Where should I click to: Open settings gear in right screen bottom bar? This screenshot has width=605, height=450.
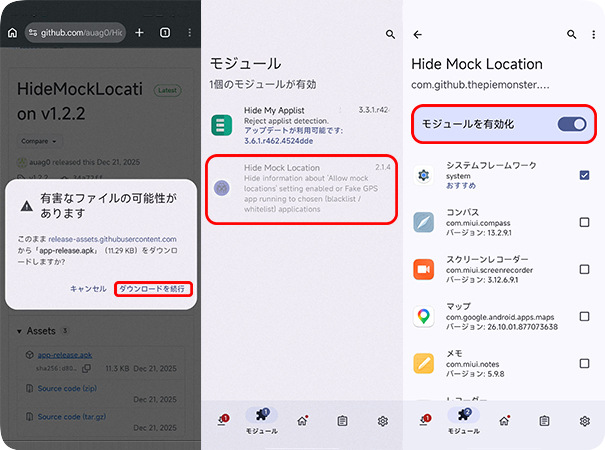click(585, 421)
